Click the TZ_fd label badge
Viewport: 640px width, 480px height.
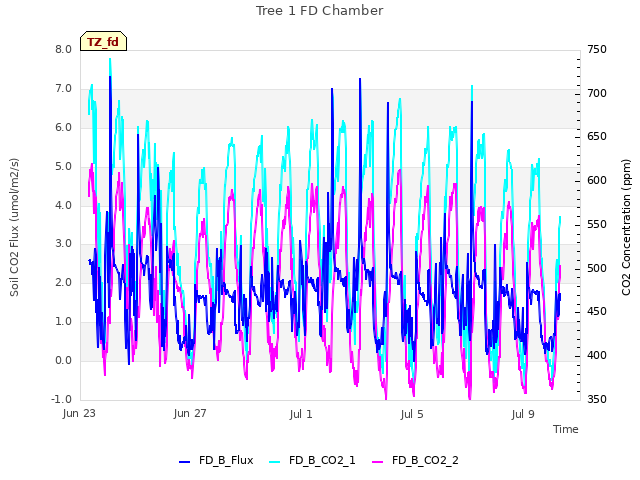coord(103,41)
